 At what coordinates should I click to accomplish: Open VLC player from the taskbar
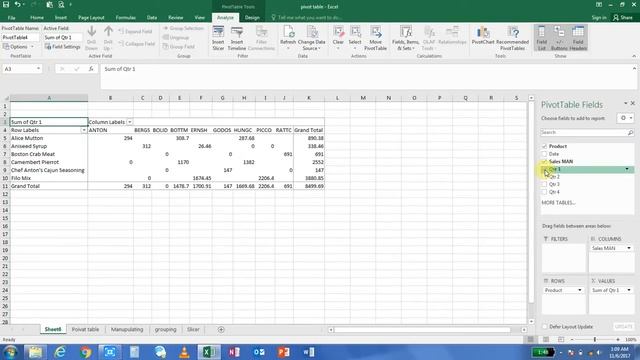click(x=184, y=352)
